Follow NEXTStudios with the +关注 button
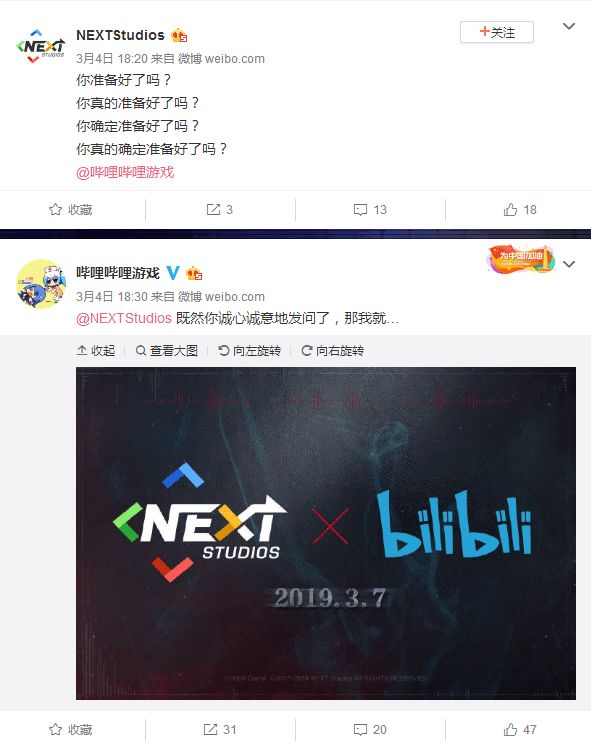591x747 pixels. click(497, 32)
